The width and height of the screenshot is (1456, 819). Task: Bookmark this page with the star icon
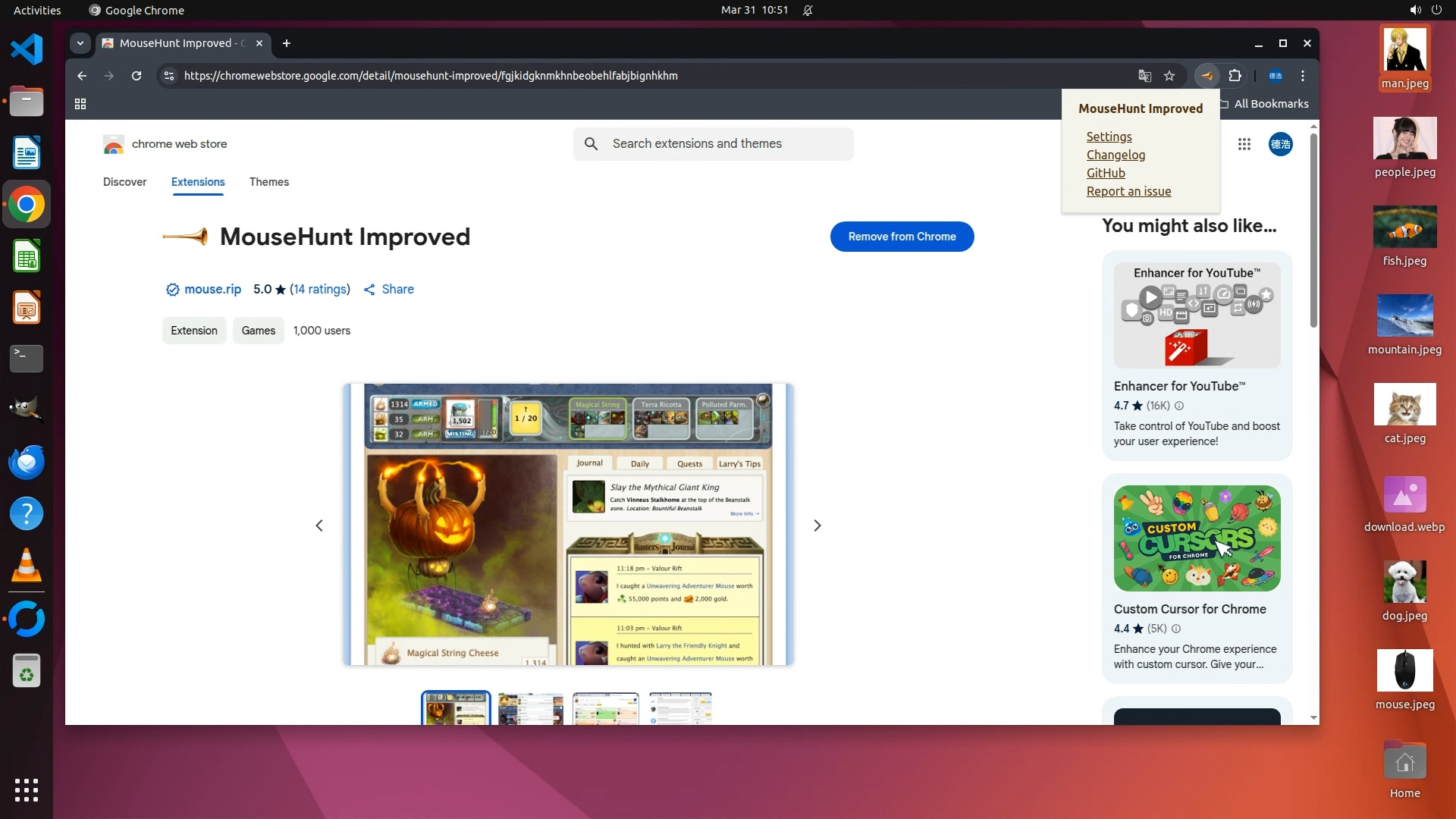point(1169,76)
